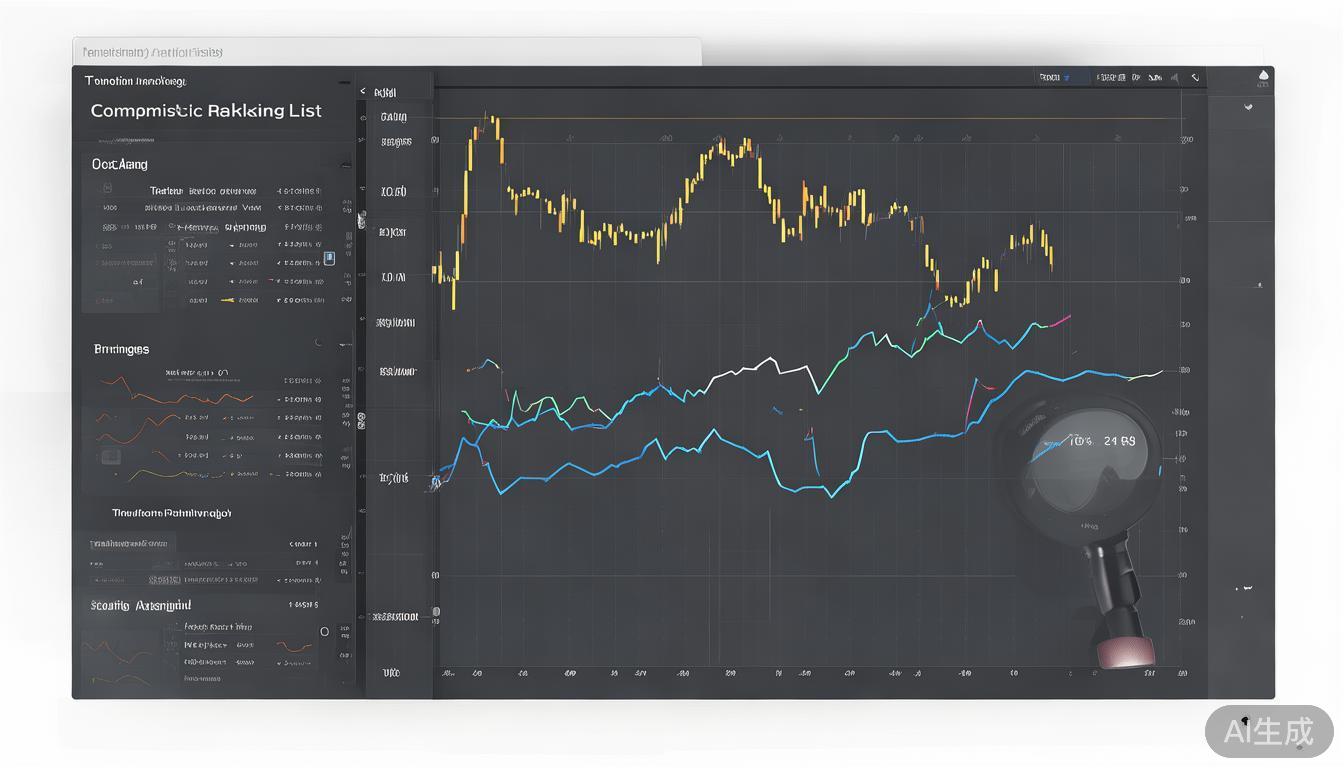Click the crescent icon beside the Brrininges heading
1344x768 pixels.
coord(319,343)
